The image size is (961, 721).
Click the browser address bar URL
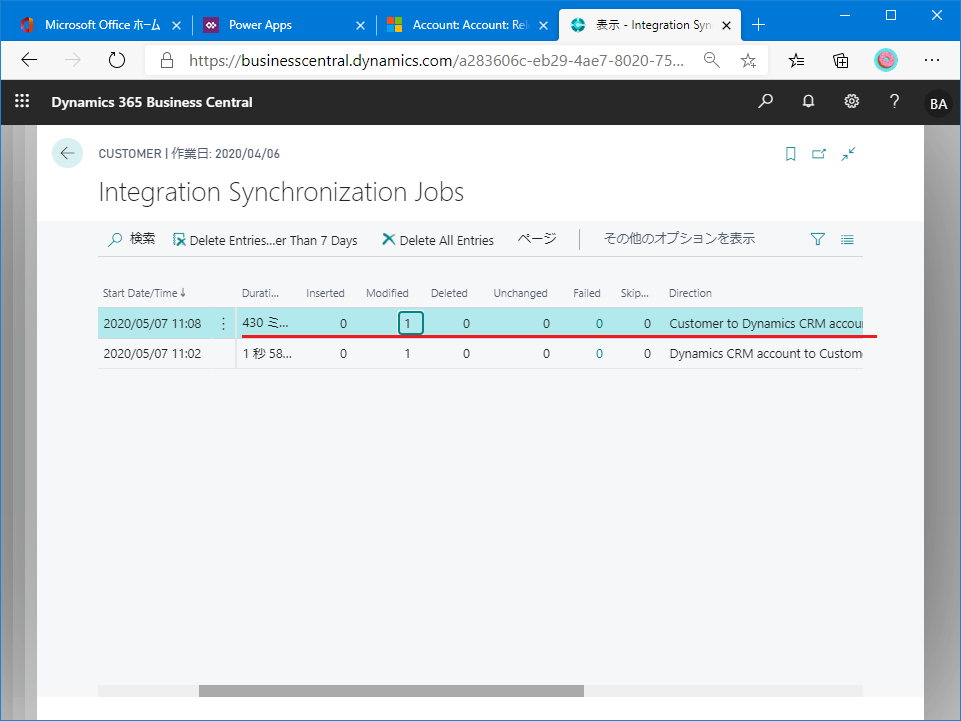pos(436,60)
